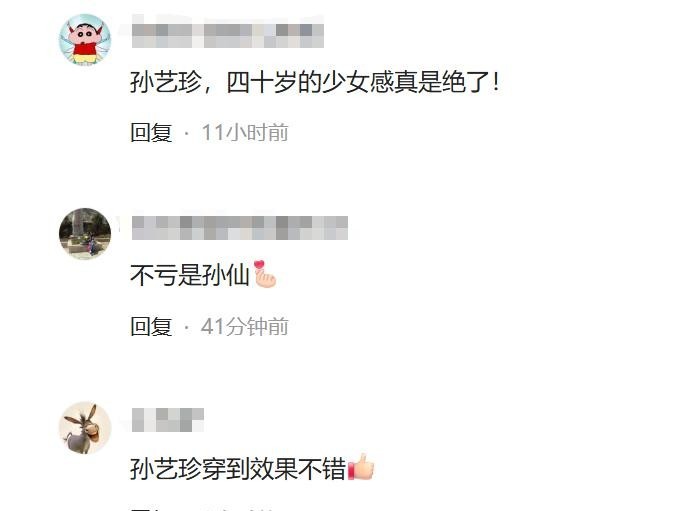698x511 pixels.
Task: Click the finger heart emoji after 孙仙
Action: tap(265, 274)
